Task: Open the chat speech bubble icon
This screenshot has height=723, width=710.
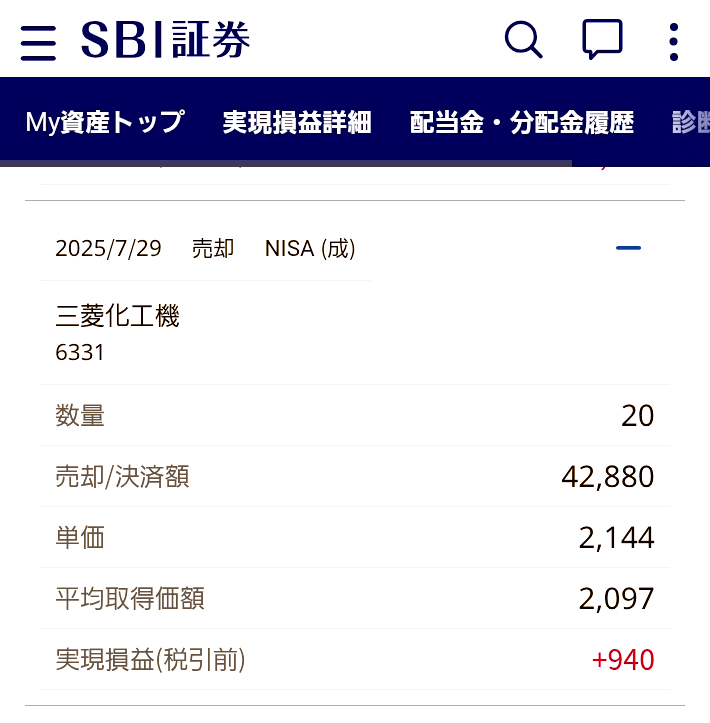Action: tap(602, 41)
